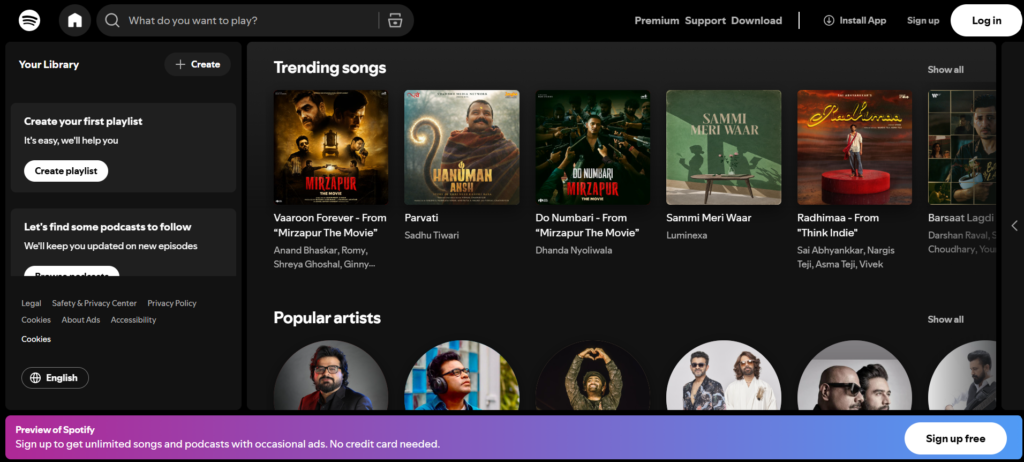Open the Support page
Image resolution: width=1024 pixels, height=462 pixels.
pos(705,20)
